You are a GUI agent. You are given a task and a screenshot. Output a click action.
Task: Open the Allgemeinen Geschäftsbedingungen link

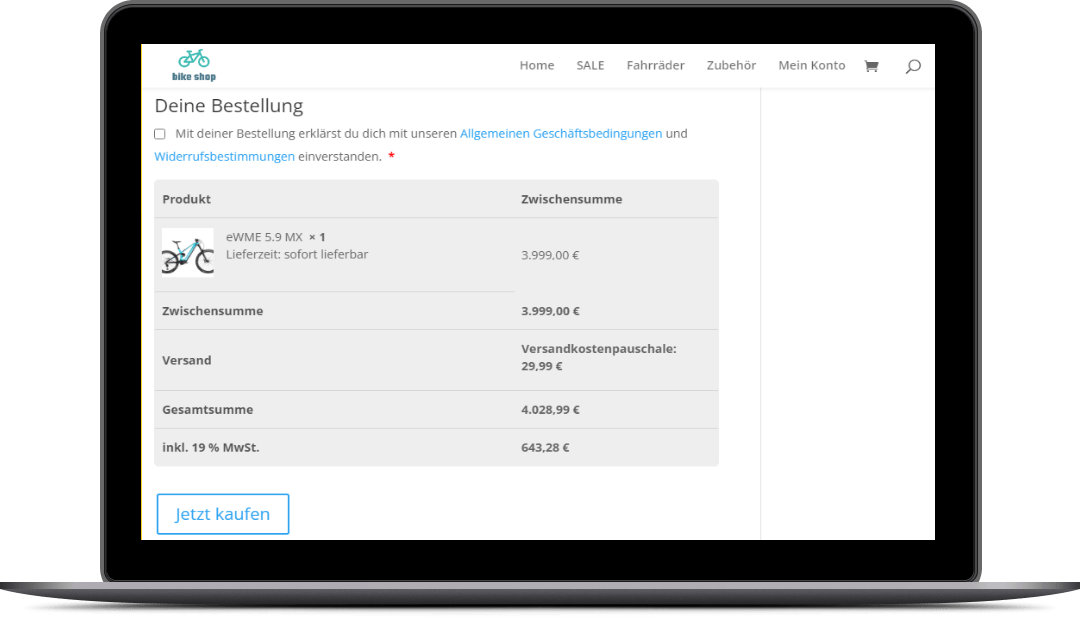pos(560,133)
